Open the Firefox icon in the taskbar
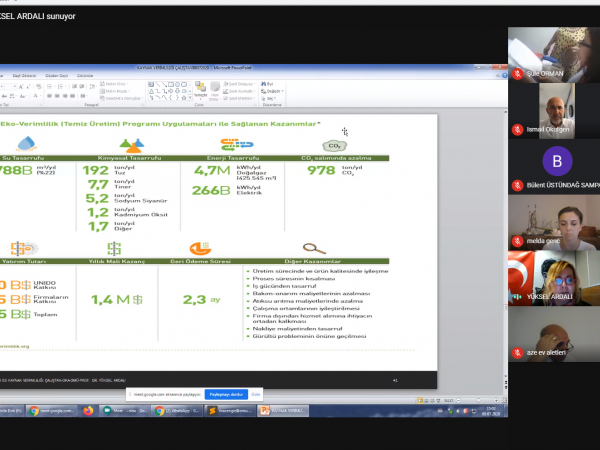The image size is (600, 450). click(88, 410)
